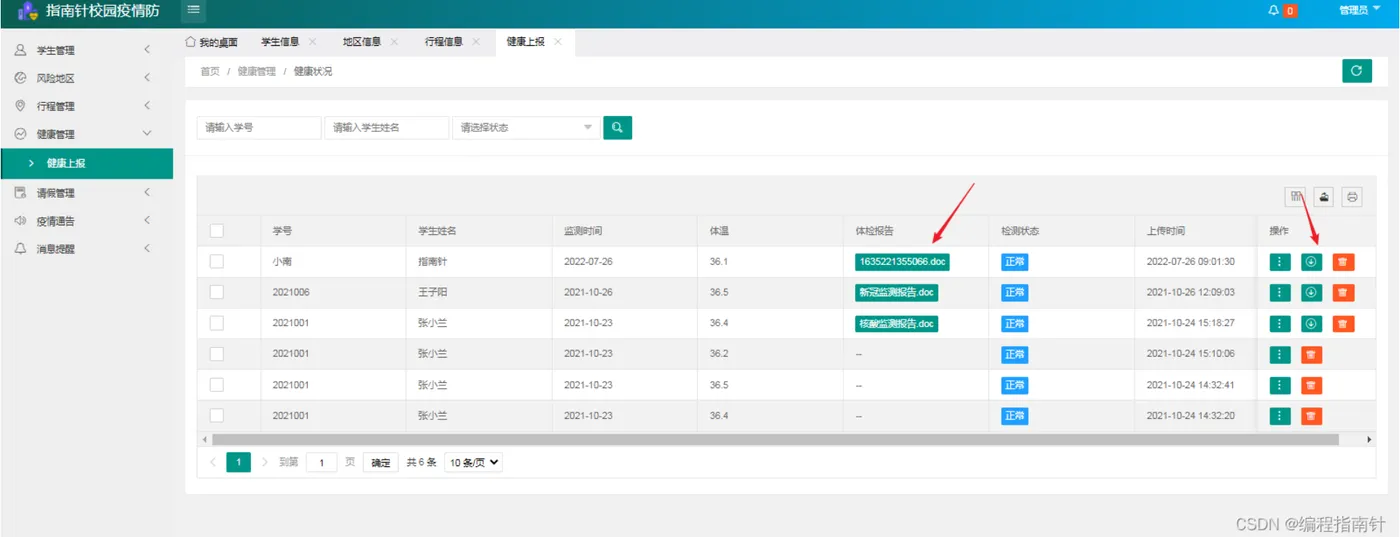Image resolution: width=1400 pixels, height=537 pixels.
Task: Delete the 王子阳 record
Action: point(1343,293)
